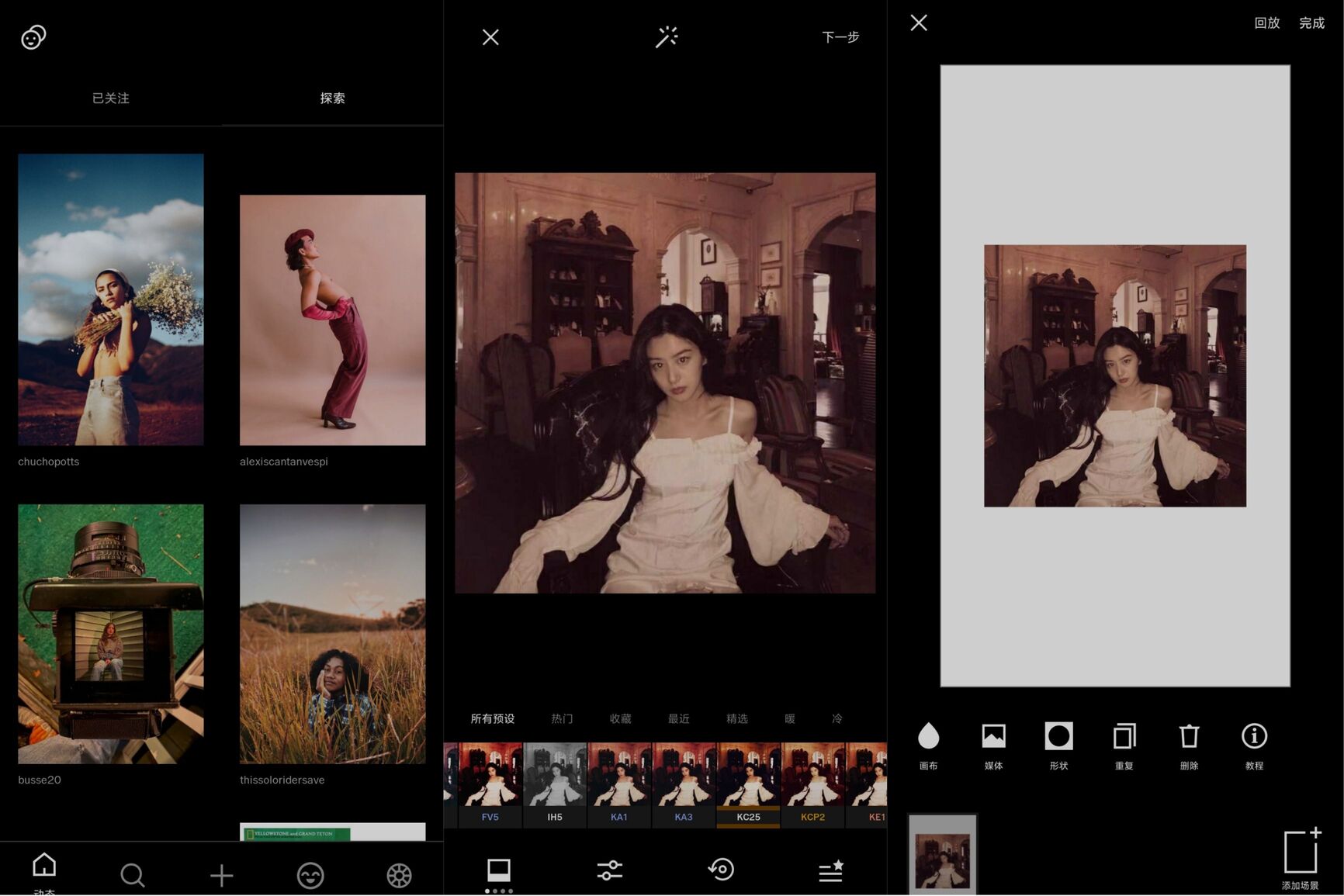The height and width of the screenshot is (896, 1344).
Task: Tap the main photo preview in editor
Action: 665,383
